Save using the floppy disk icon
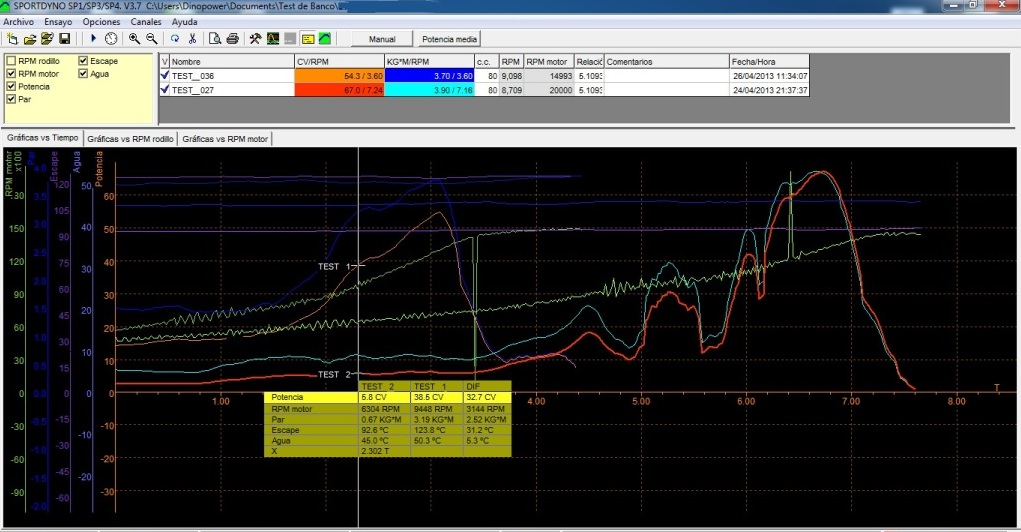 (x=64, y=39)
